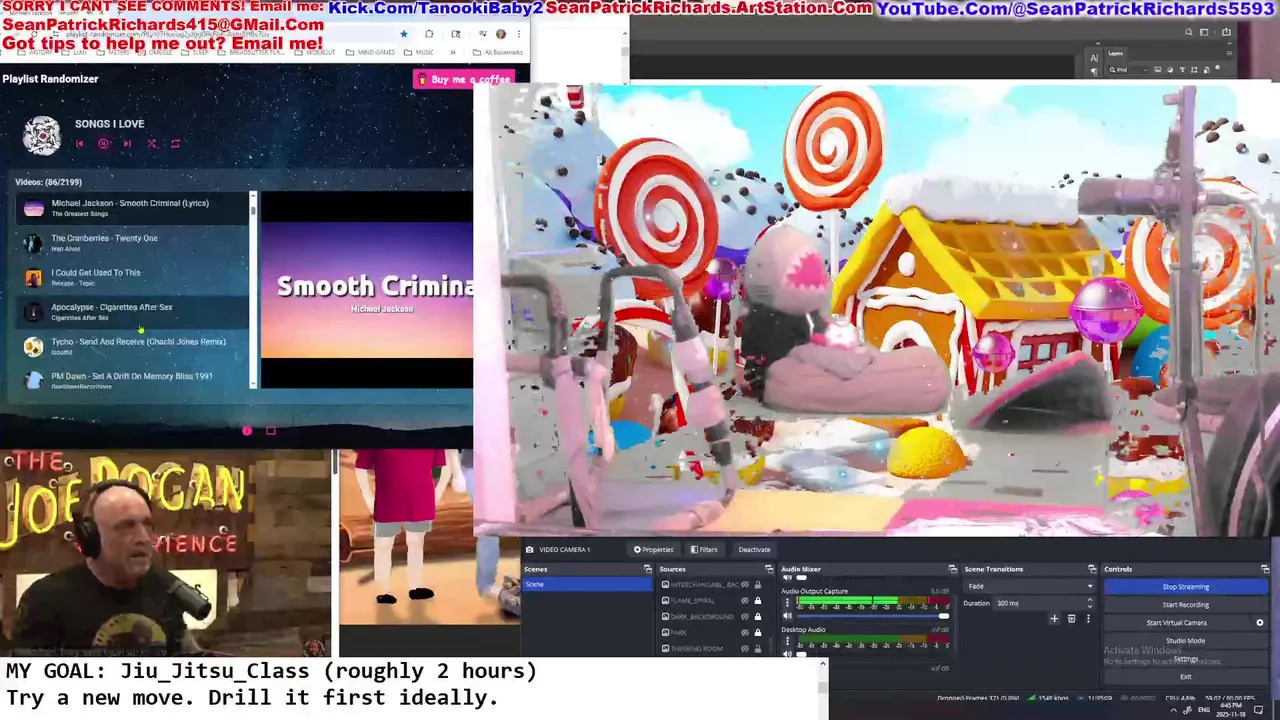Open browser three-dot menu
This screenshot has height=720, width=1280.
point(519,34)
